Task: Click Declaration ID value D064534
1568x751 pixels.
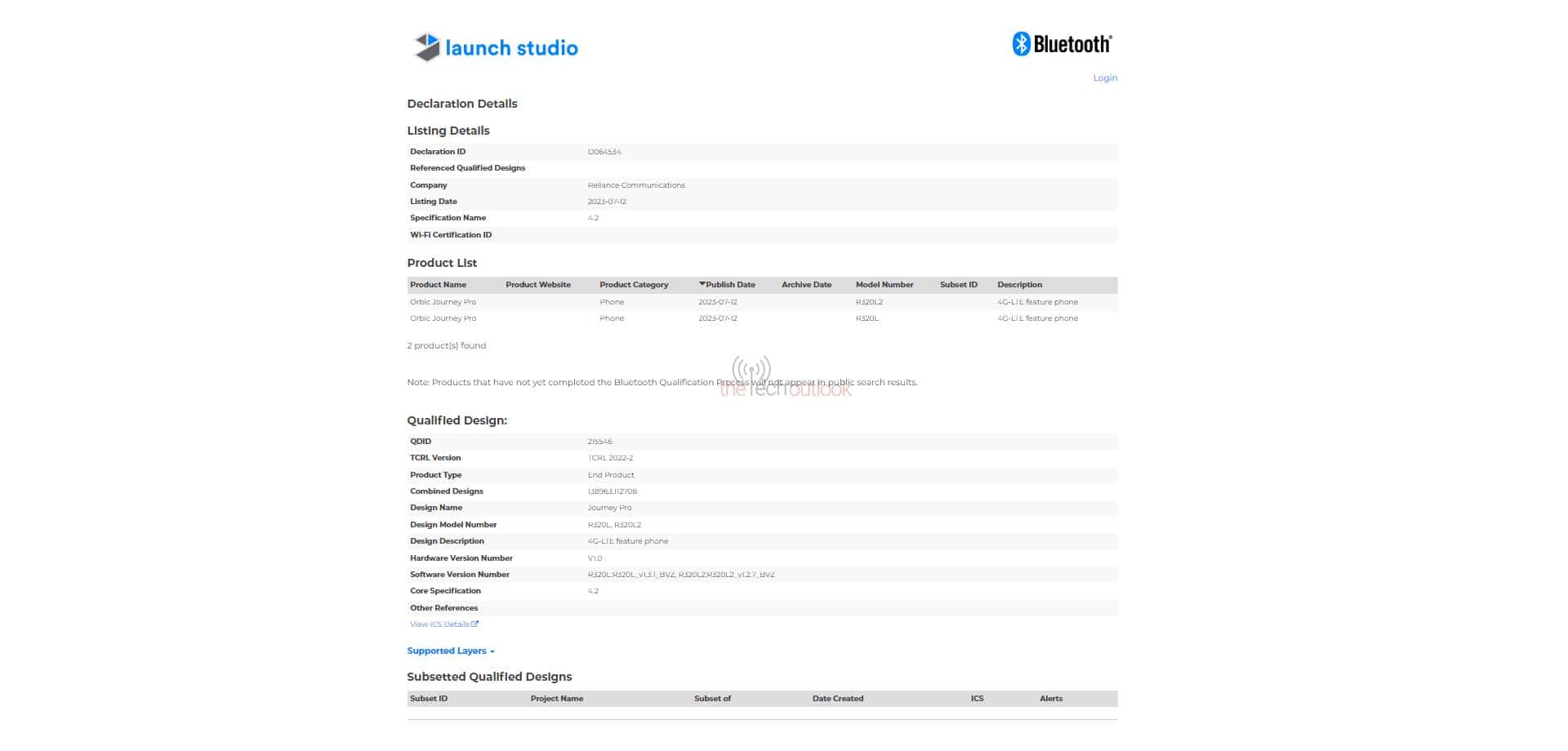Action: click(604, 152)
